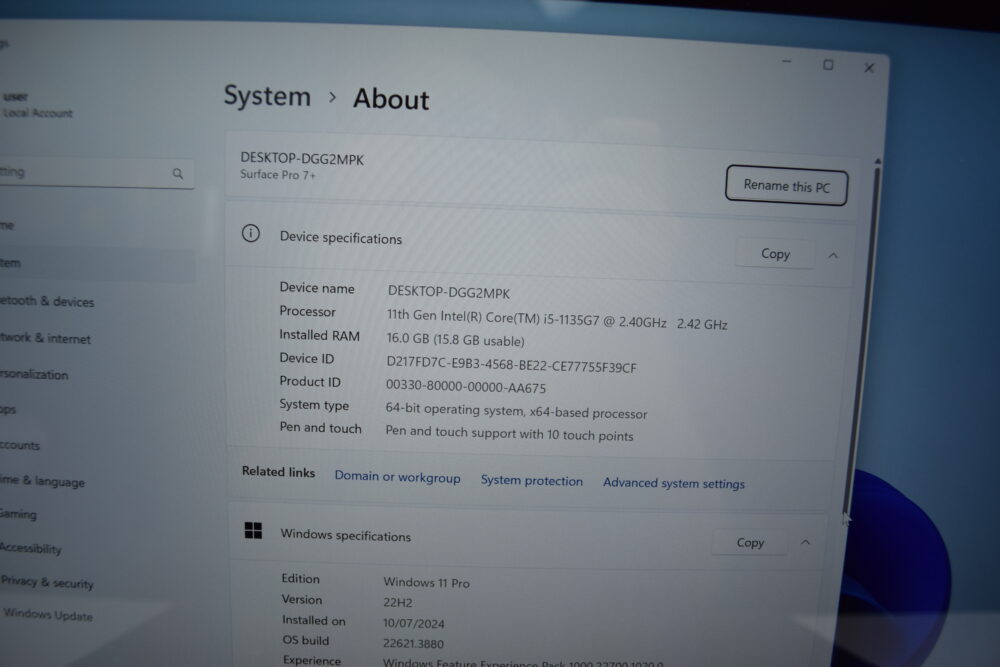This screenshot has width=1000, height=667.
Task: Click installed RAM value 16.0 GB
Action: click(x=455, y=340)
